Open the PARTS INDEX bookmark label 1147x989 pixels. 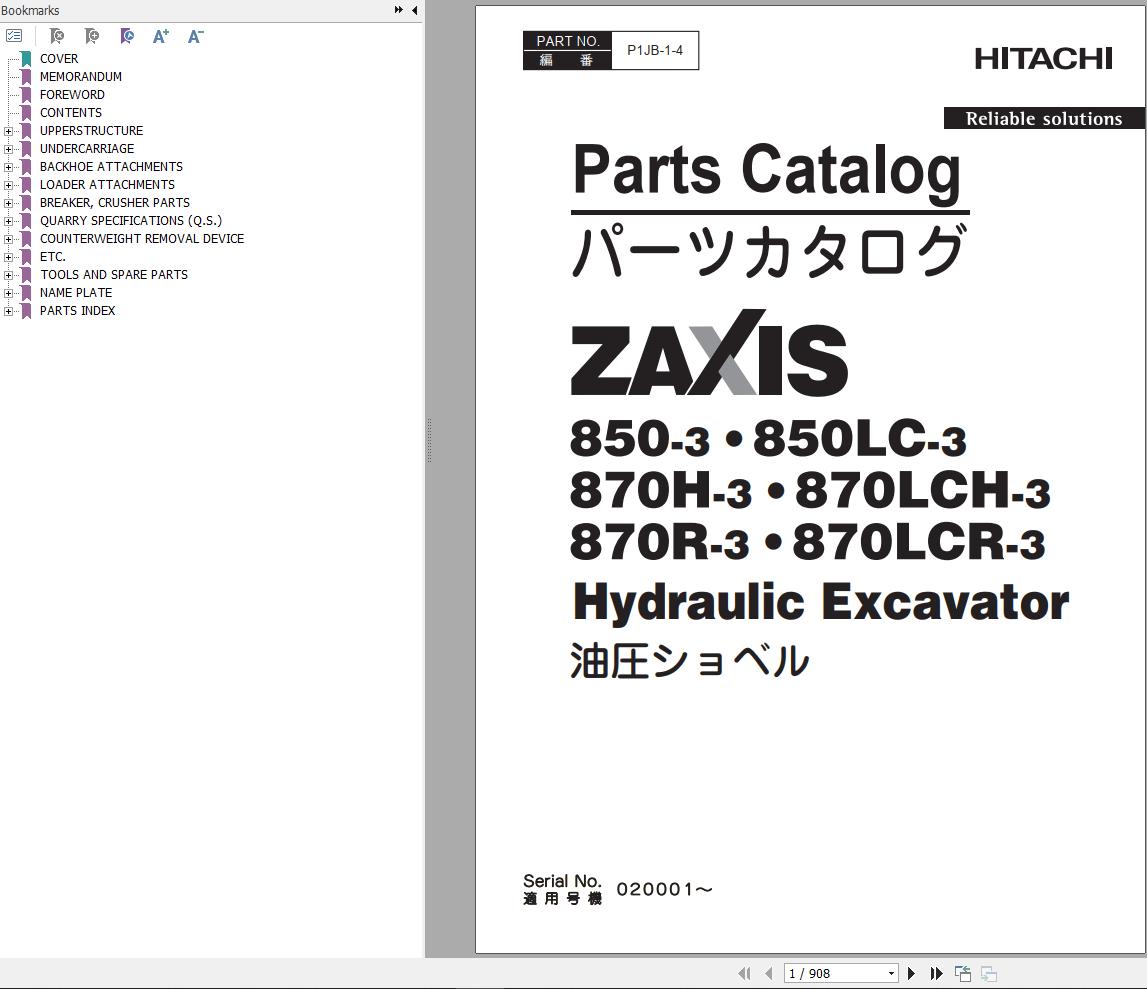[x=78, y=310]
